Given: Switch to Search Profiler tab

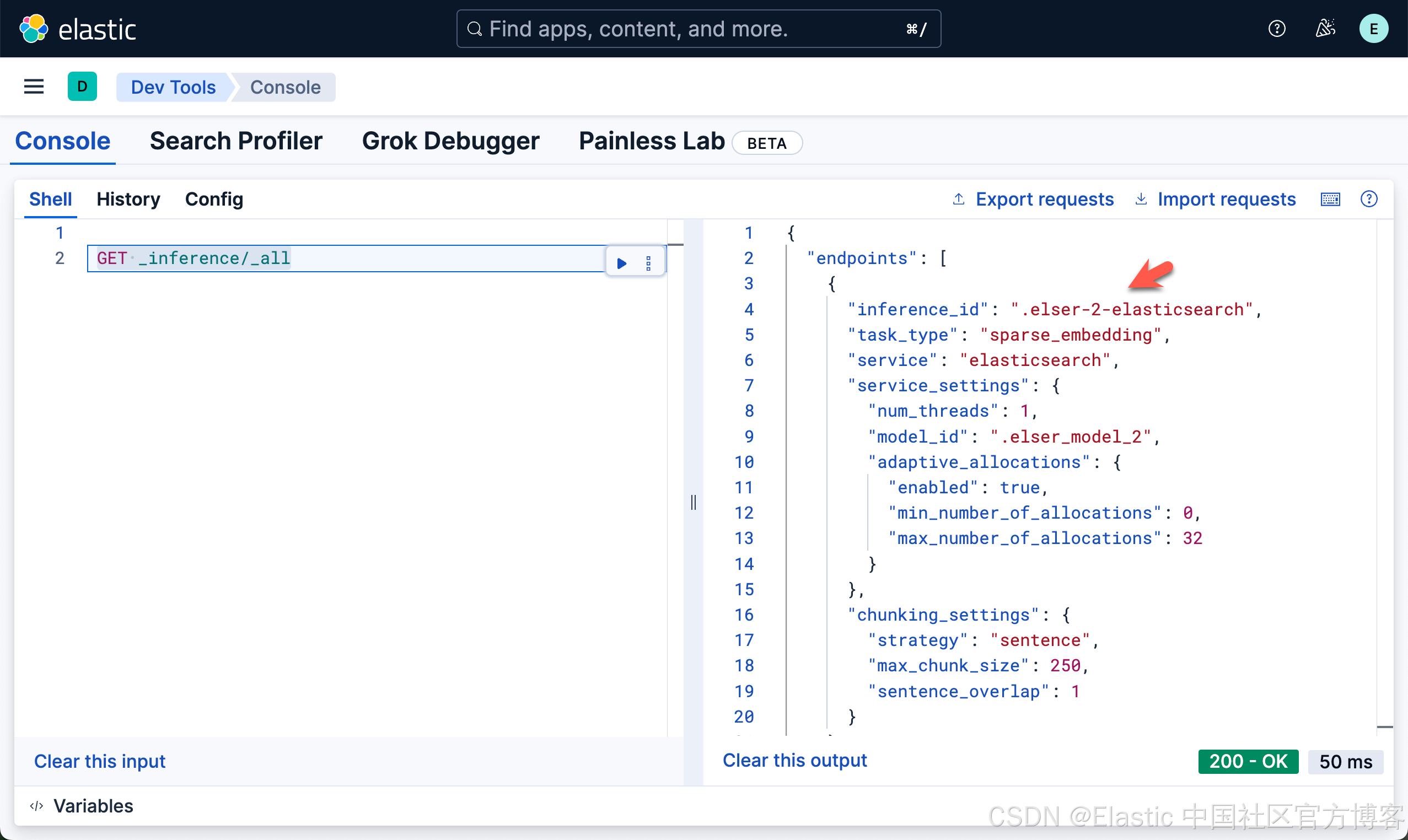Looking at the screenshot, I should (x=235, y=141).
